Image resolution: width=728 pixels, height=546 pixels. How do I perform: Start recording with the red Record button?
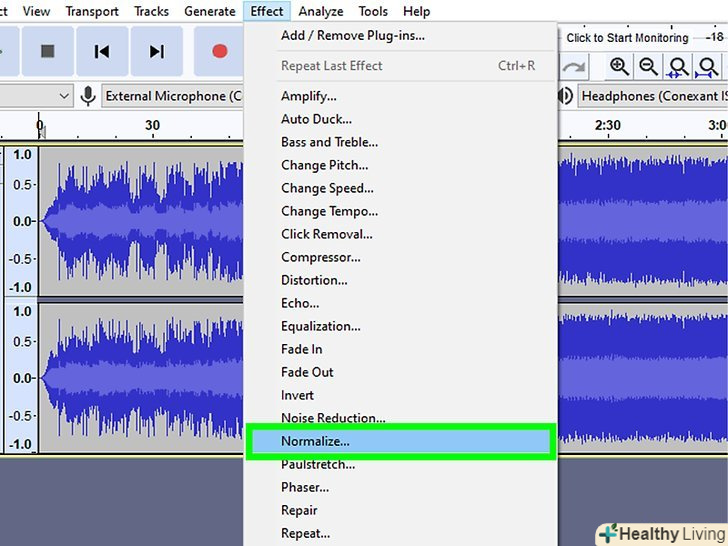(219, 51)
